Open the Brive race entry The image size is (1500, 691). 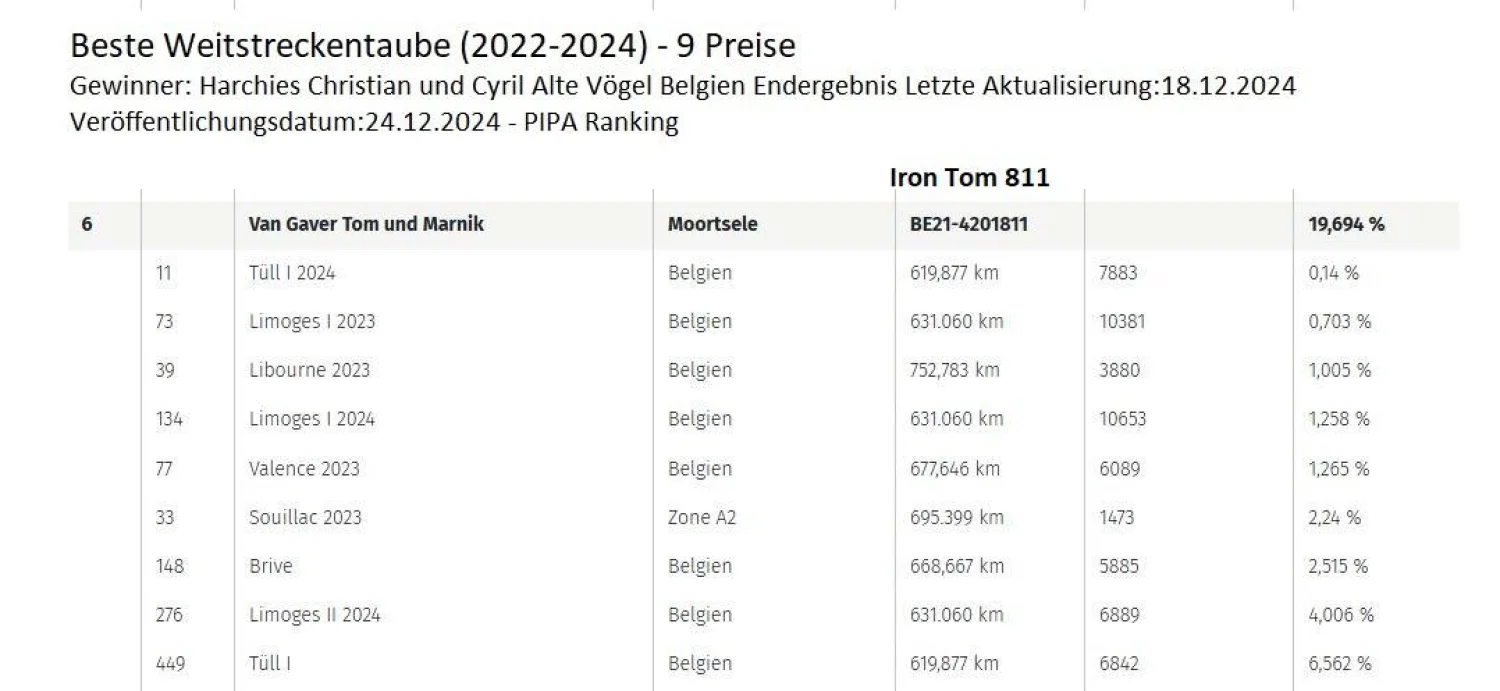271,566
